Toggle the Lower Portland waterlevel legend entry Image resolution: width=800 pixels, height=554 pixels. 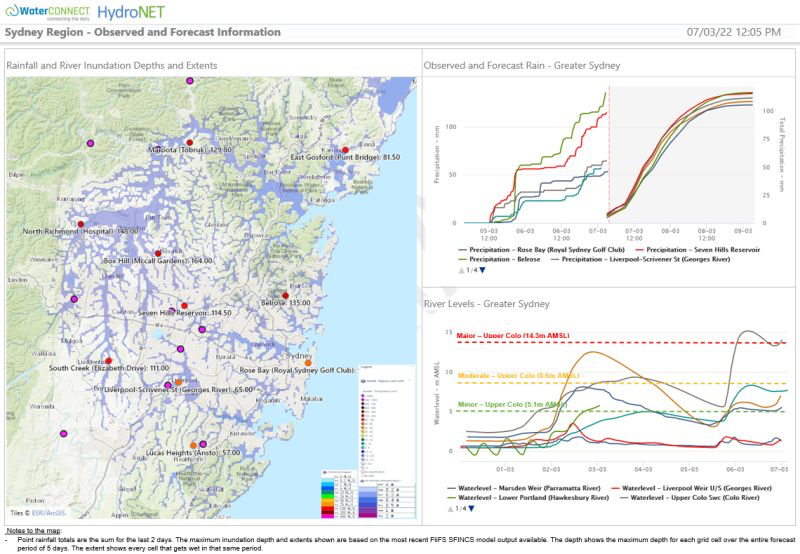(x=528, y=497)
